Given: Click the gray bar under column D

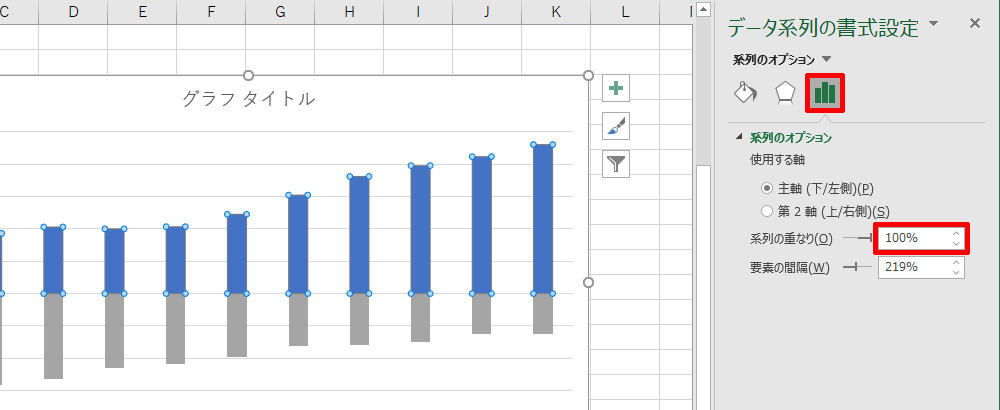Looking at the screenshot, I should [x=54, y=336].
